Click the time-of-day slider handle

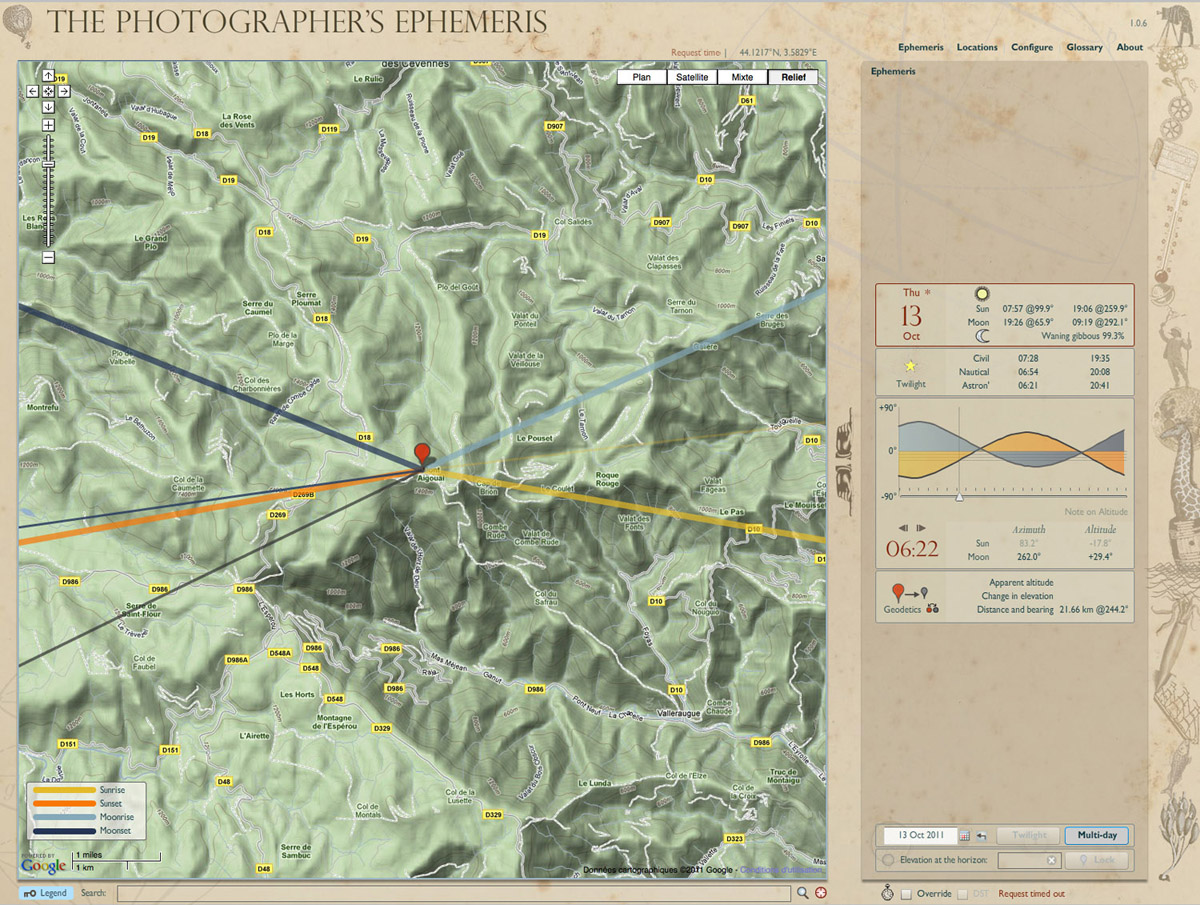(959, 495)
